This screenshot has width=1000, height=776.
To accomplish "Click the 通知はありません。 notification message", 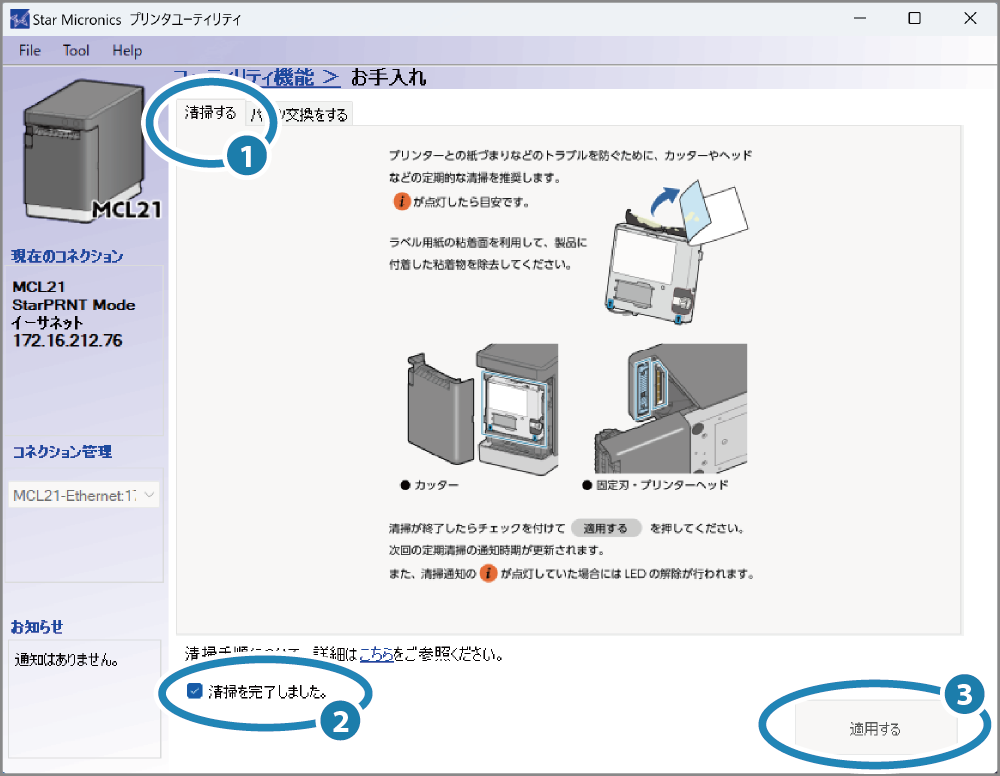I will pyautogui.click(x=66, y=660).
